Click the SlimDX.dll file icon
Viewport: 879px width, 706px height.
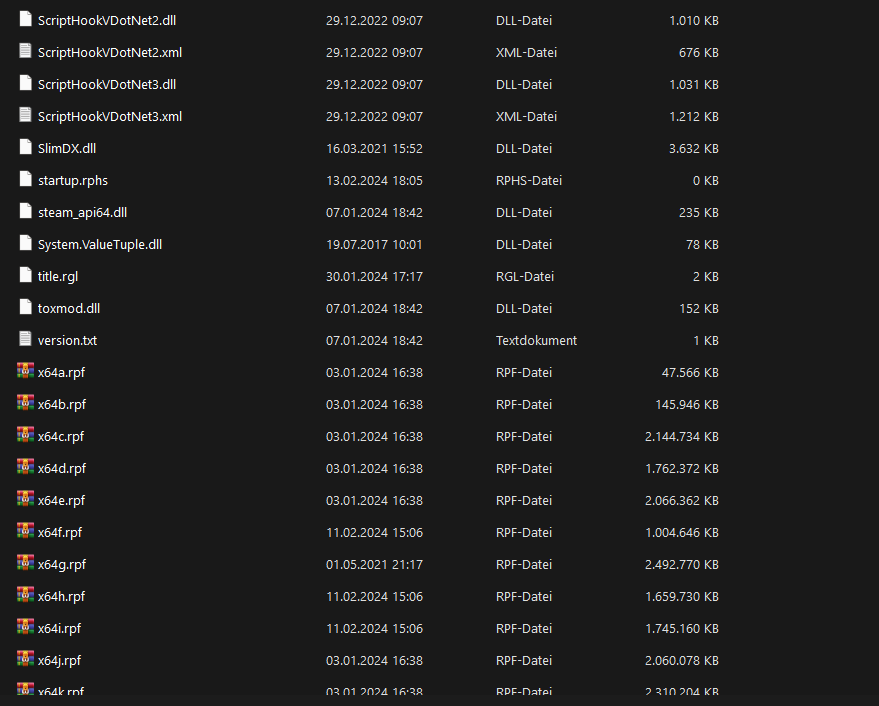[x=26, y=148]
